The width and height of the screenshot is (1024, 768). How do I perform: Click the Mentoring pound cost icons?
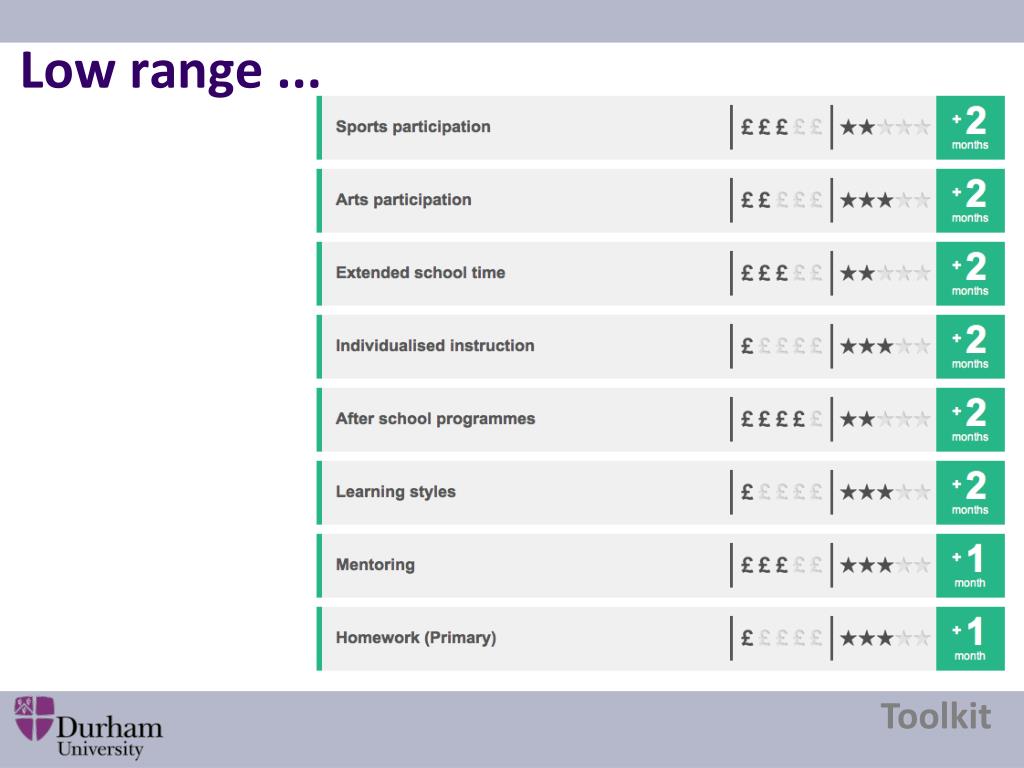(781, 565)
